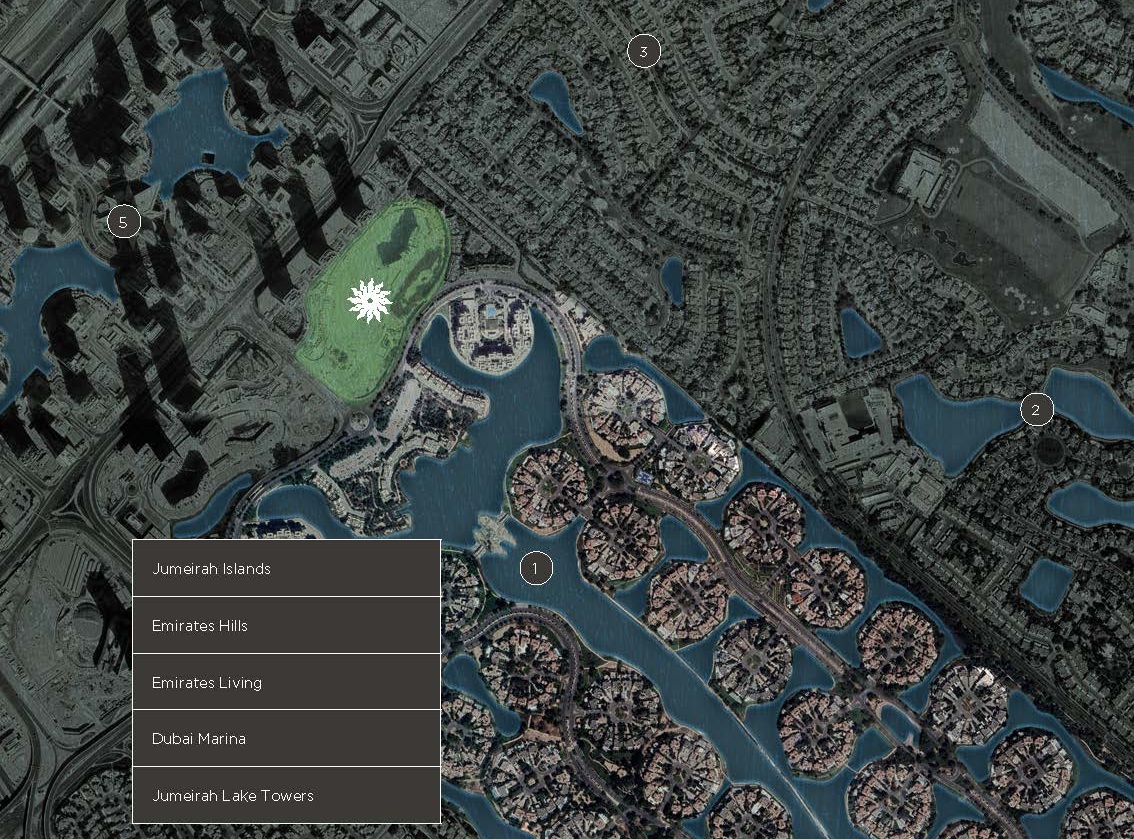Viewport: 1134px width, 839px height.
Task: Choose Jumeirah Islands in the legend
Action: 286,568
